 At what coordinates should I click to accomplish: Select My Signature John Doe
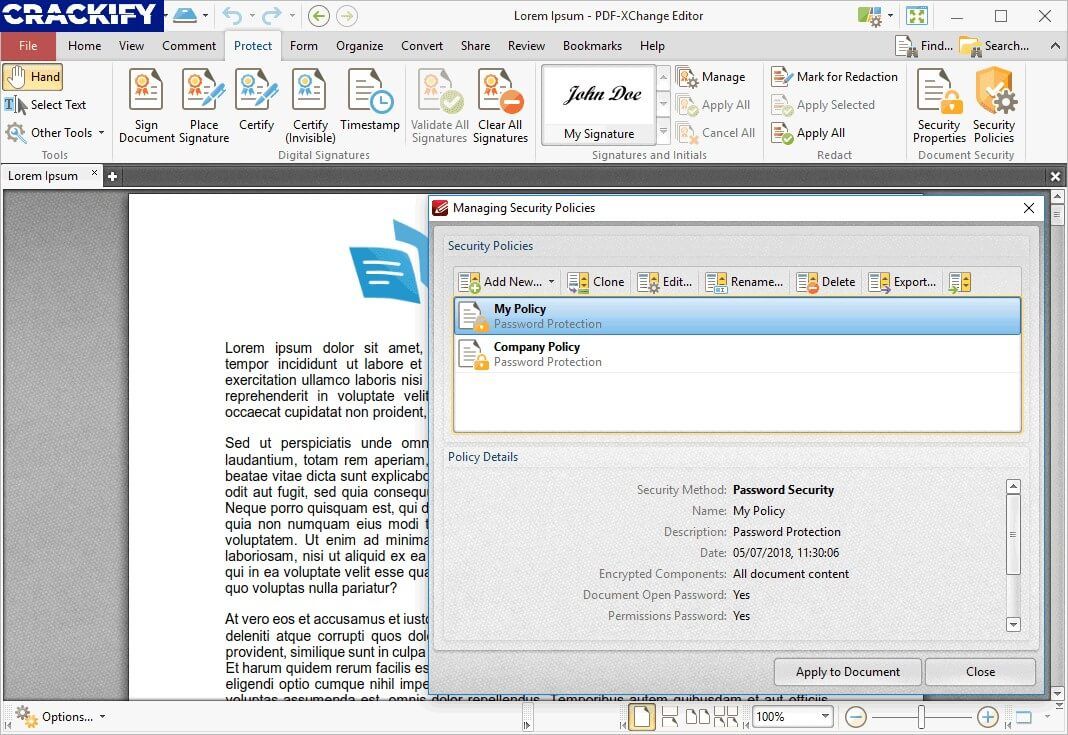(x=599, y=106)
